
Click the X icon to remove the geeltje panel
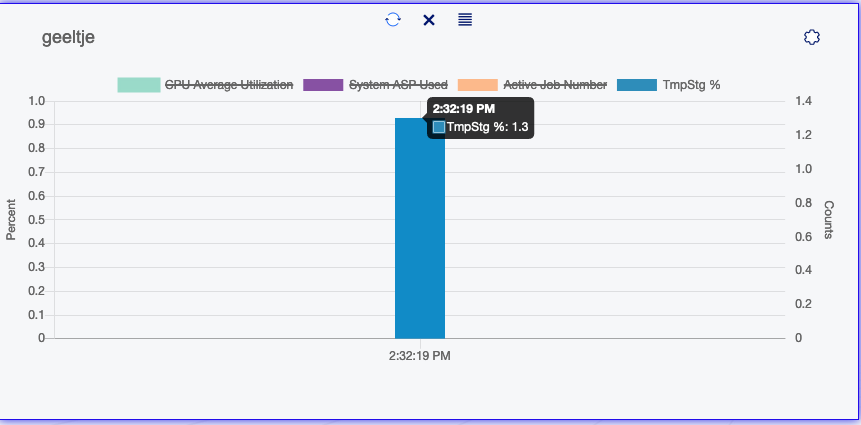pyautogui.click(x=429, y=20)
